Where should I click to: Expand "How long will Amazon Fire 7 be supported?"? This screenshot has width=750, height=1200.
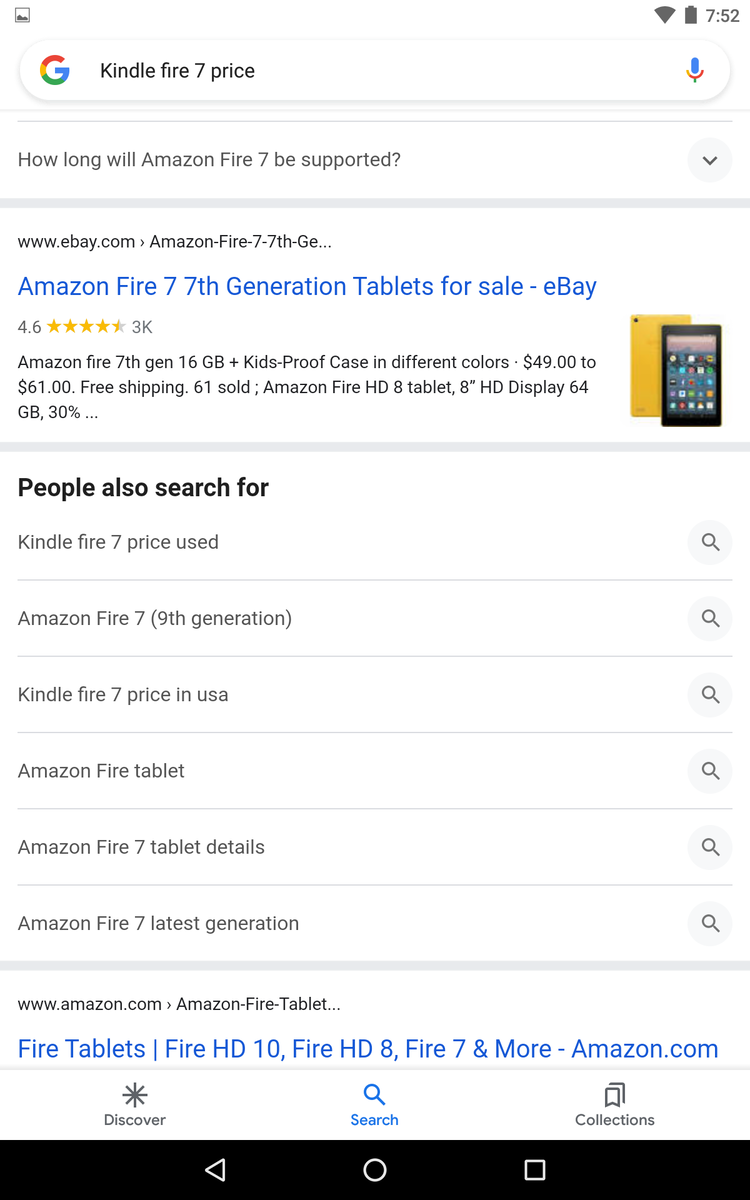pos(710,160)
